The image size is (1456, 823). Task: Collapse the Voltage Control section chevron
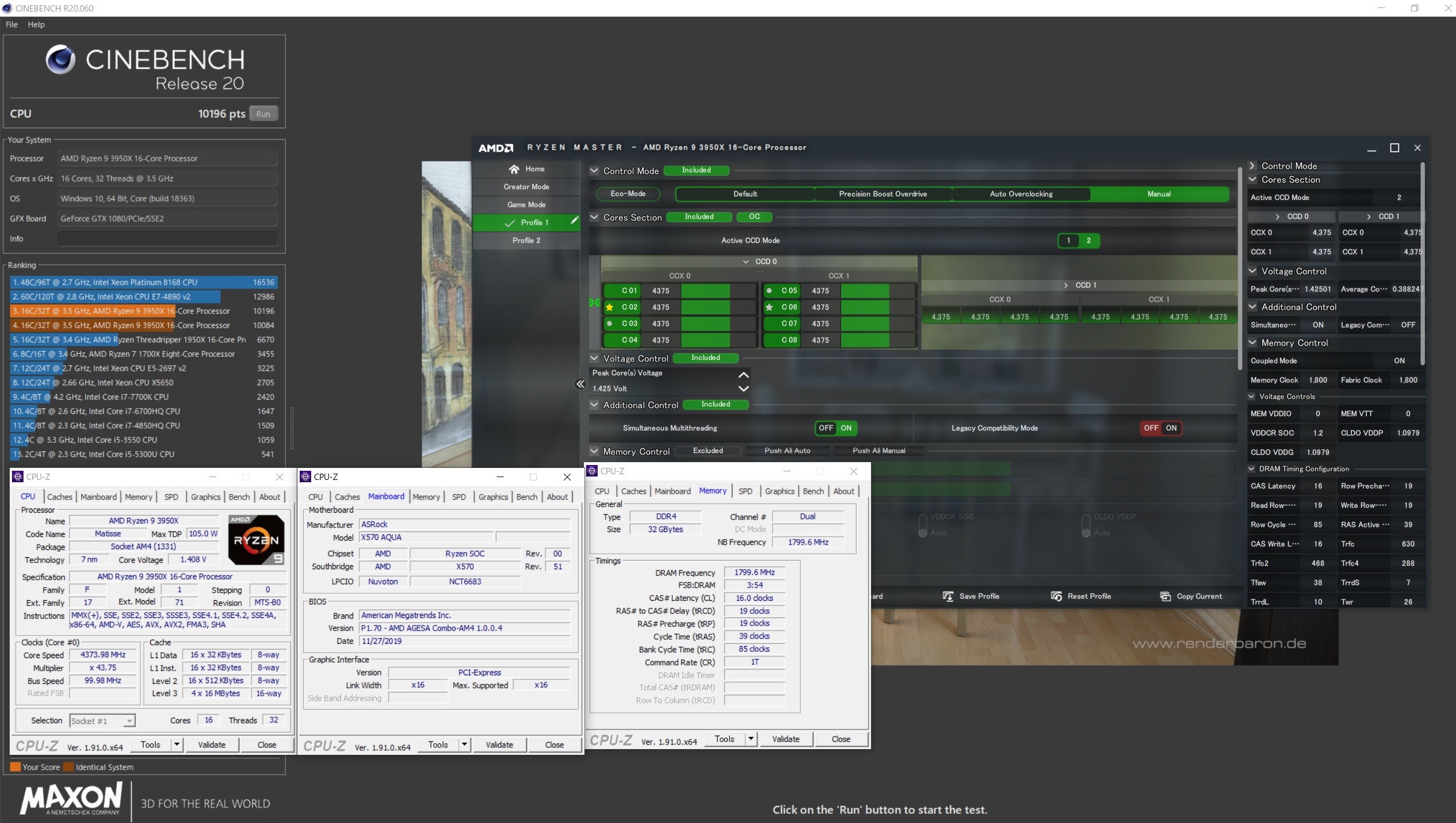pyautogui.click(x=594, y=358)
